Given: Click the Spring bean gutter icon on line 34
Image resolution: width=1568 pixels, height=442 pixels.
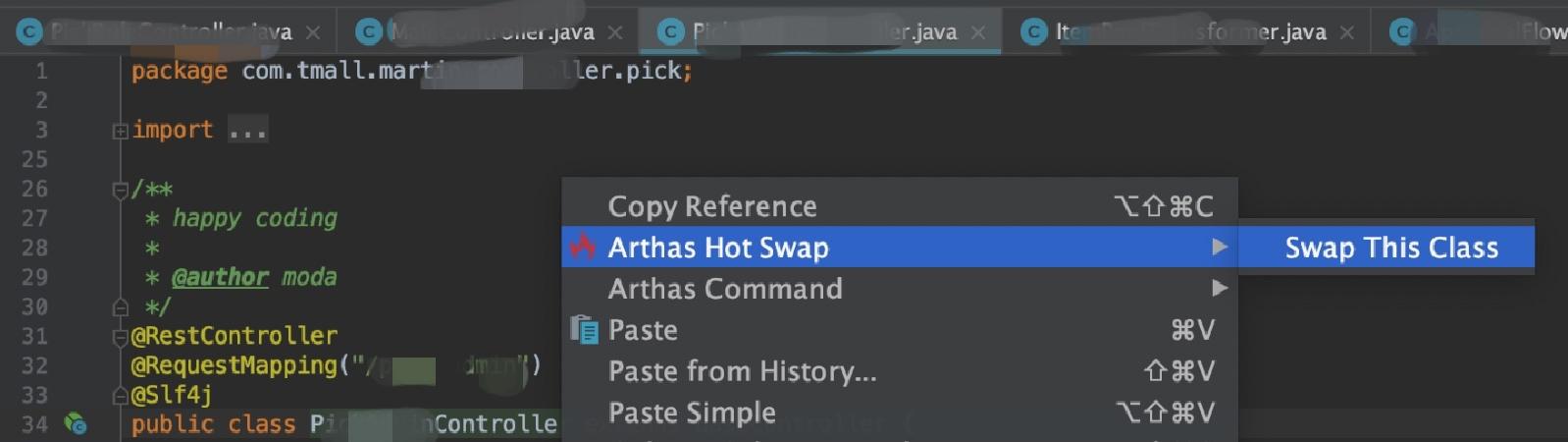Looking at the screenshot, I should pos(75,423).
